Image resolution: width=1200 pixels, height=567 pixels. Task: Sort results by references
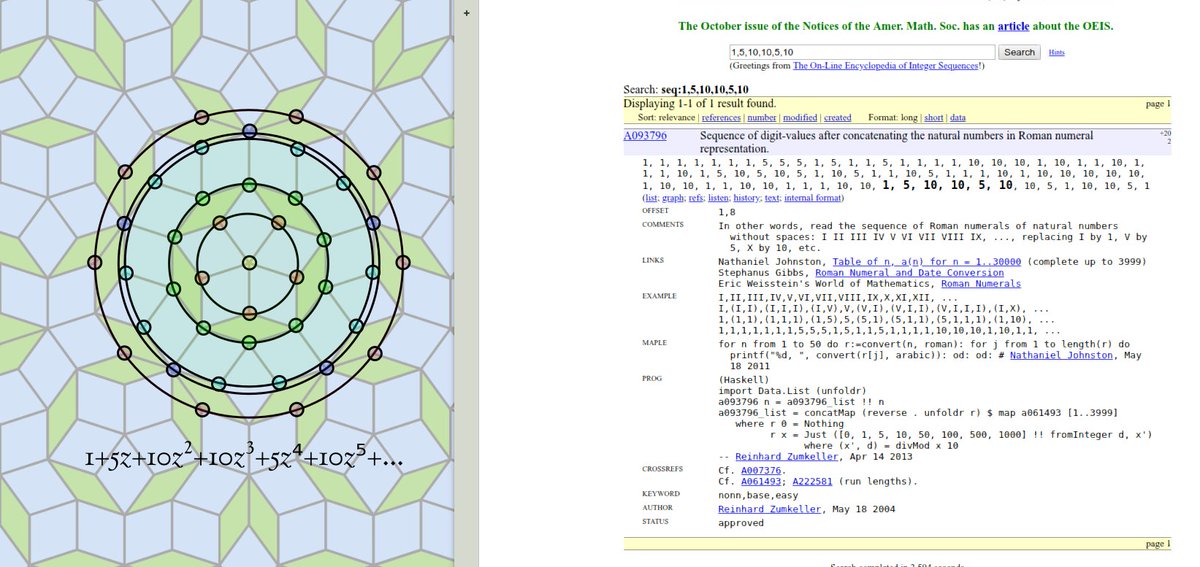coord(721,117)
